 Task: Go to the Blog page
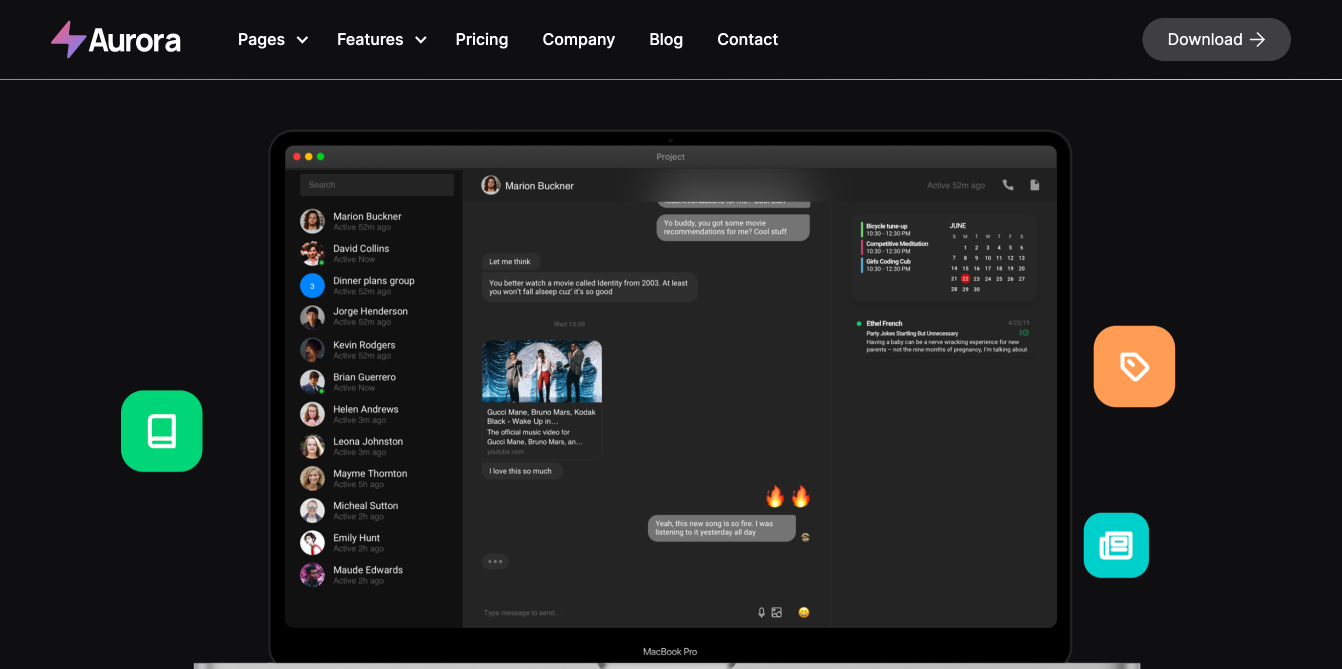666,39
